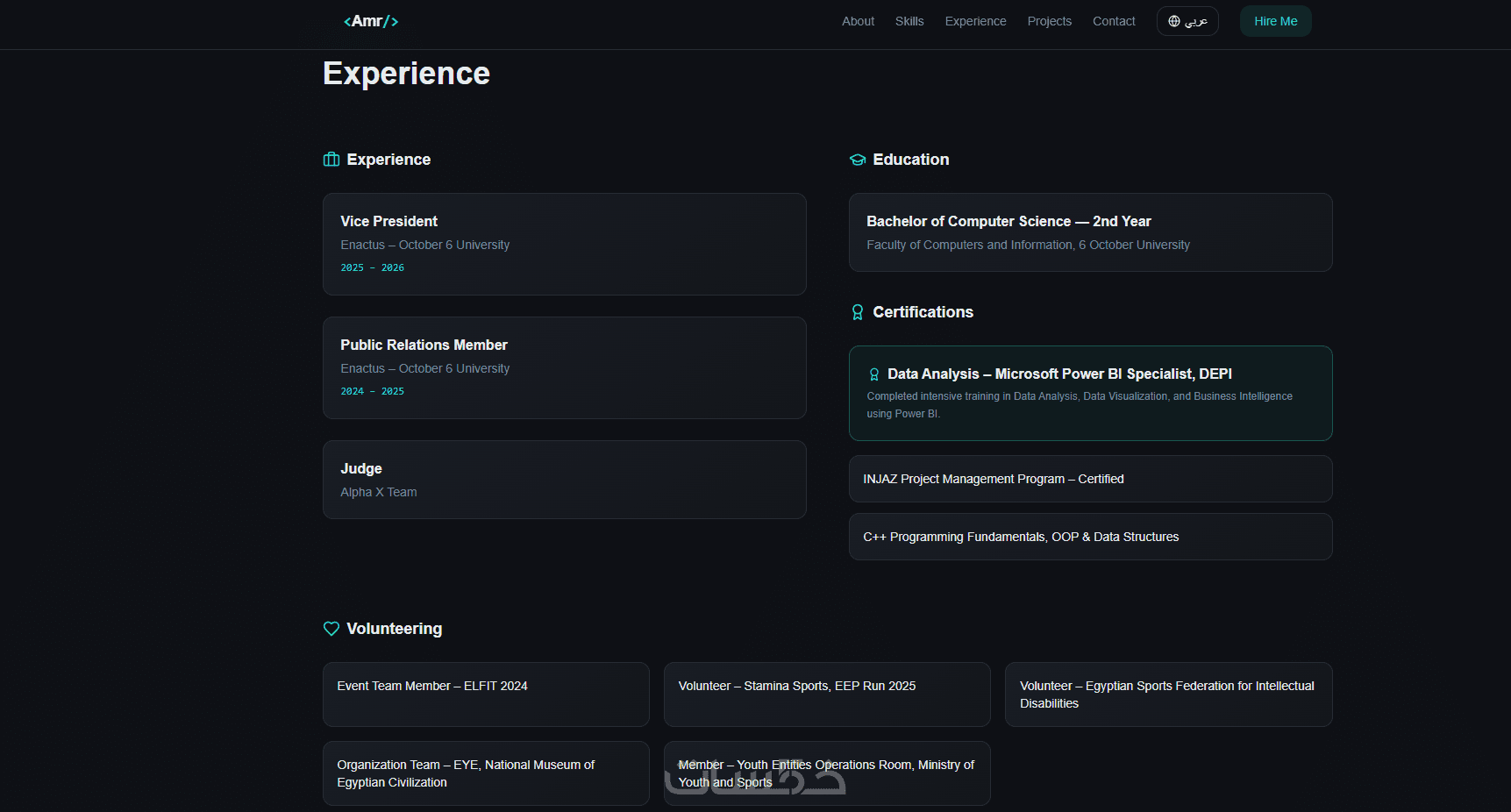Click the ribbon icon in Data Analysis card
Viewport: 1511px width, 812px height.
(874, 374)
